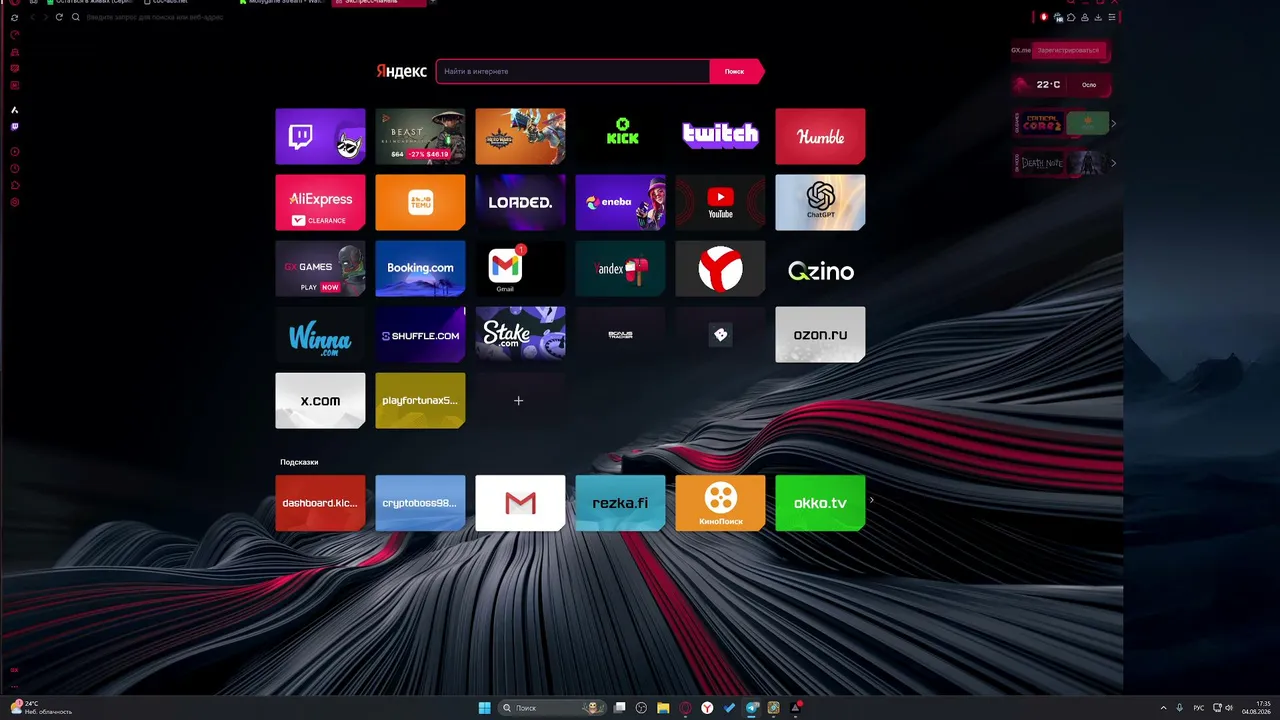The height and width of the screenshot is (720, 1280).
Task: Open the Humble speed dial tile
Action: 820,136
